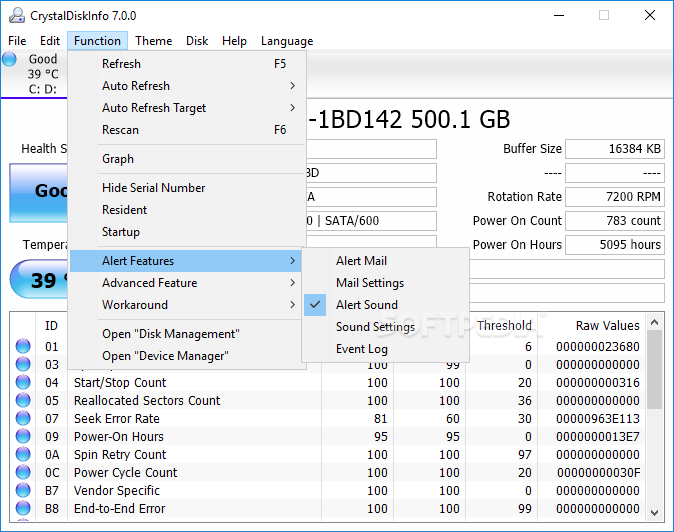Click the ID column header
This screenshot has height=532, width=674.
[51, 326]
